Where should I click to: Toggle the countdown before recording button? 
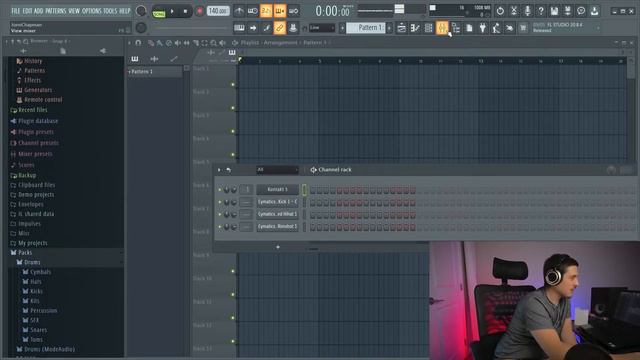click(x=266, y=11)
